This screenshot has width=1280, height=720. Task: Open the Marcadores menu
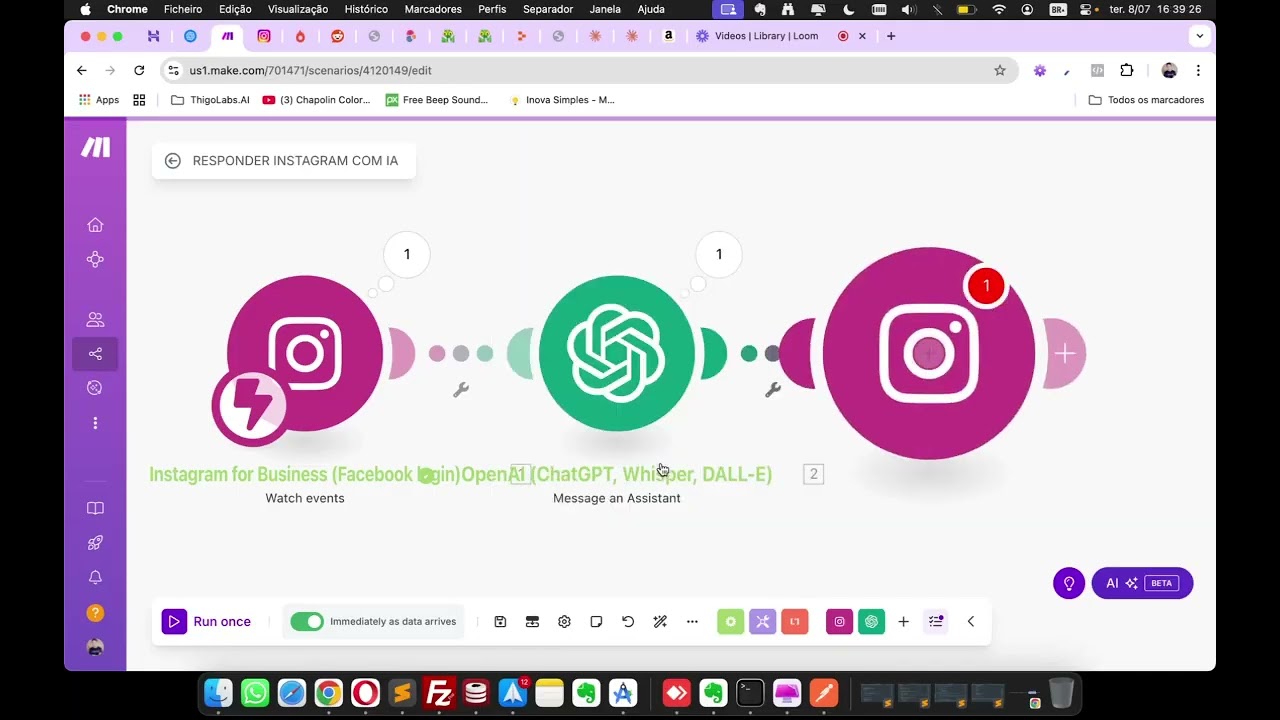pyautogui.click(x=433, y=9)
